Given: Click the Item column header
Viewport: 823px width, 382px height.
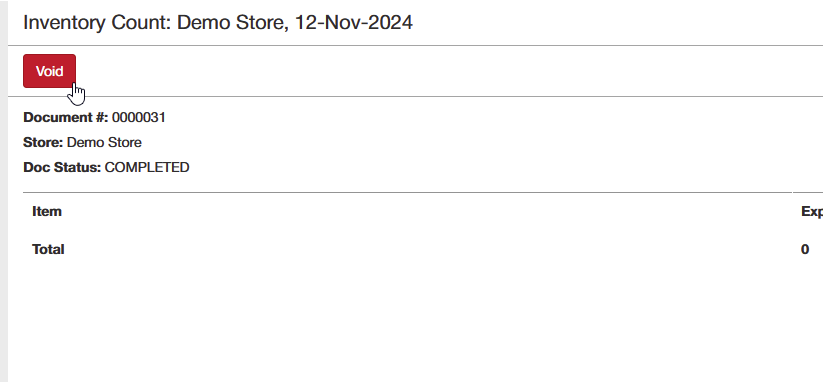Looking at the screenshot, I should pyautogui.click(x=47, y=211).
